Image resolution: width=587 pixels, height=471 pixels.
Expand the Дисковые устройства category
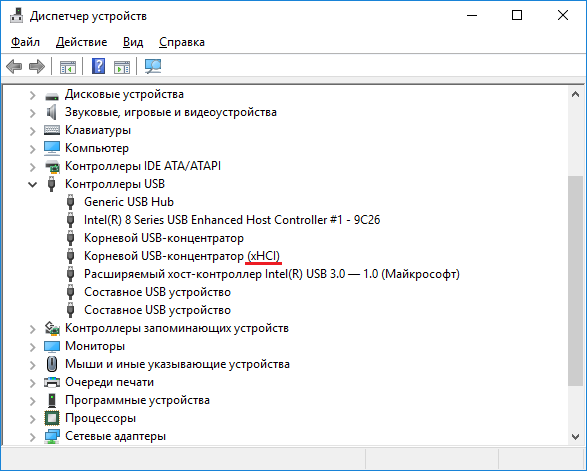(x=33, y=95)
